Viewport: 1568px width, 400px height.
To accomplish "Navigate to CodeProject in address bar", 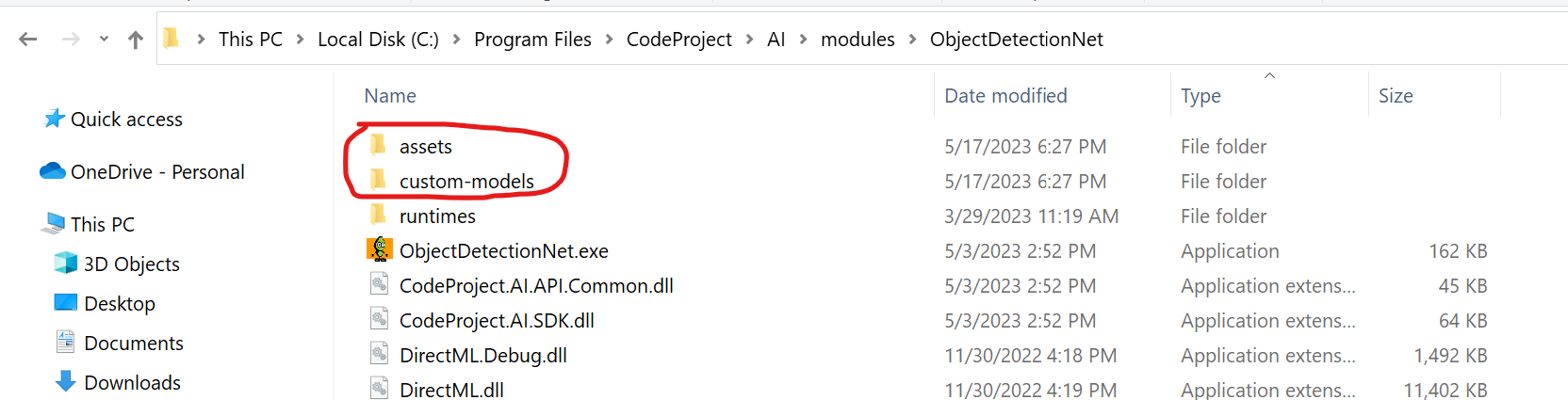I will pos(678,40).
